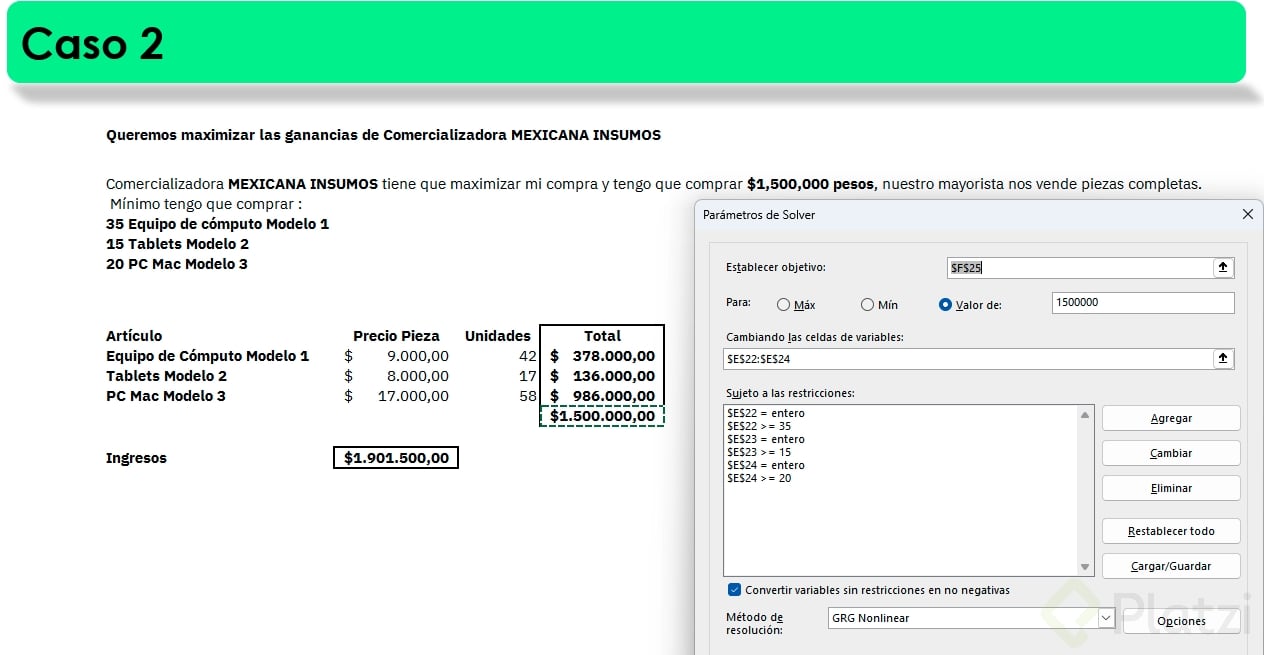Click the Eliminar button
This screenshot has height=655, width=1264.
pyautogui.click(x=1171, y=488)
